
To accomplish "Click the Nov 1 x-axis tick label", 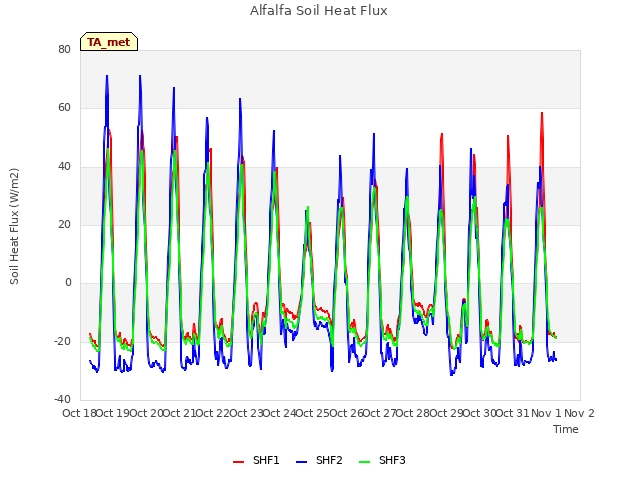I will pyautogui.click(x=546, y=413).
